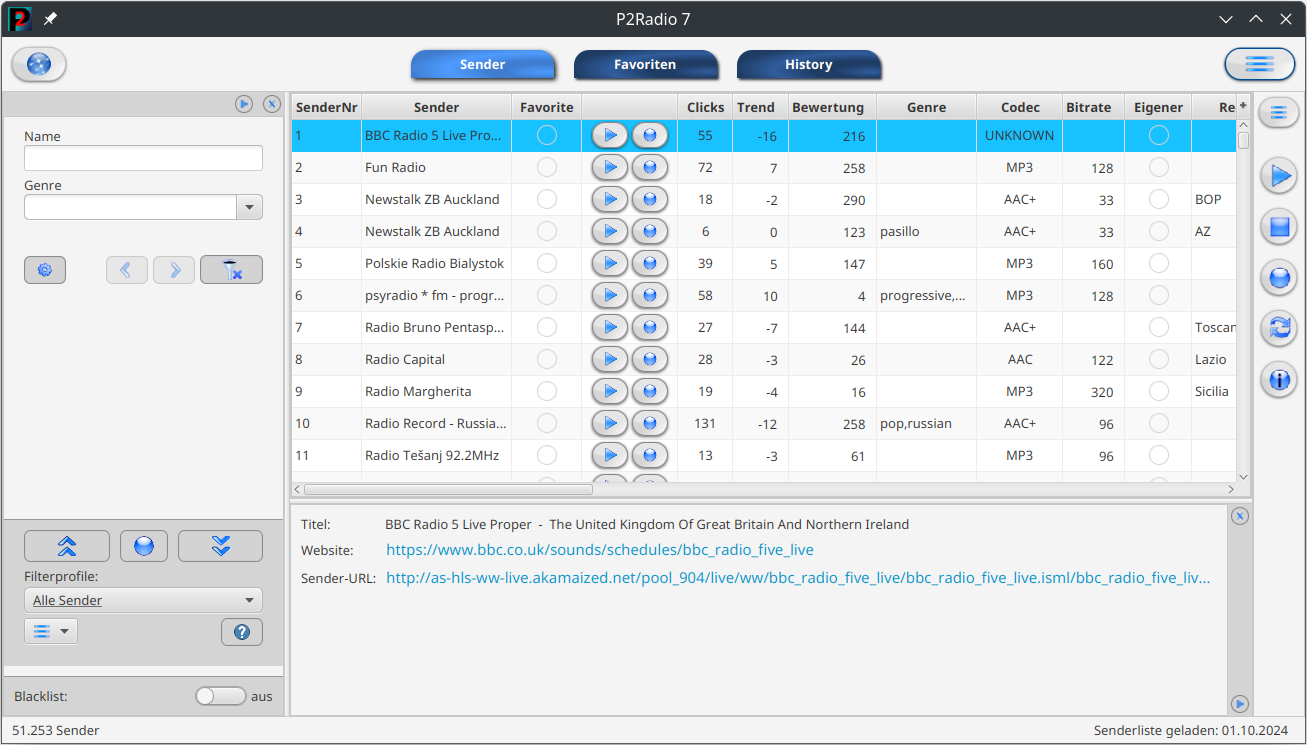
Task: Close the filter panel with x icon
Action: point(272,104)
